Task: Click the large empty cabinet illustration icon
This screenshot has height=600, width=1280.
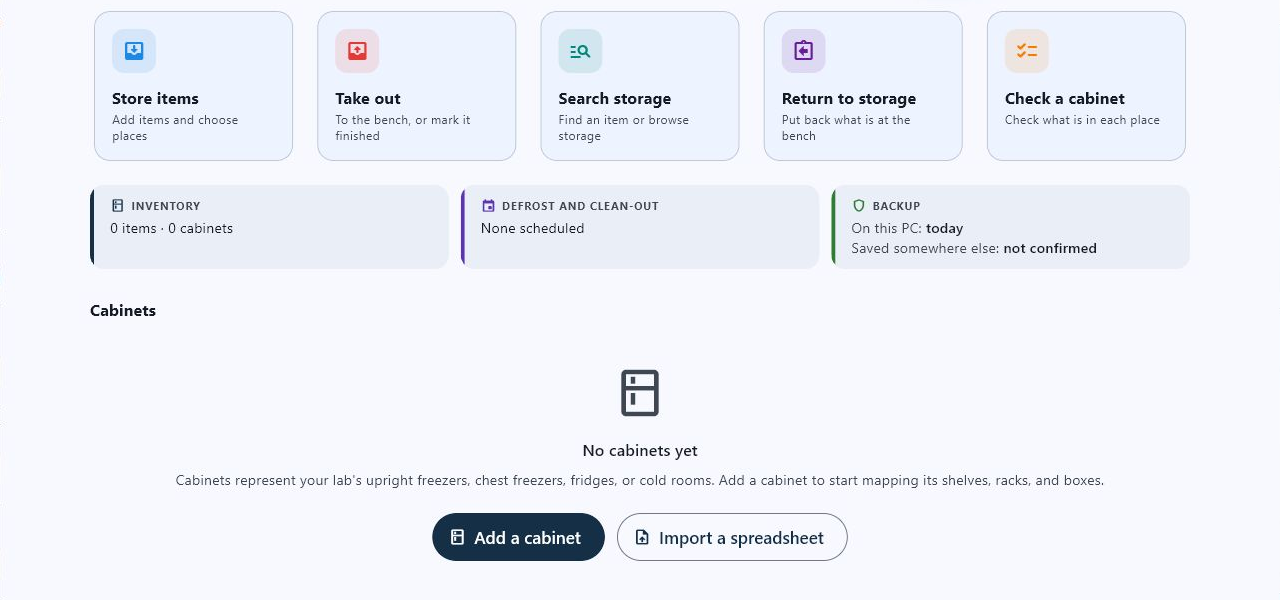Action: pyautogui.click(x=640, y=393)
